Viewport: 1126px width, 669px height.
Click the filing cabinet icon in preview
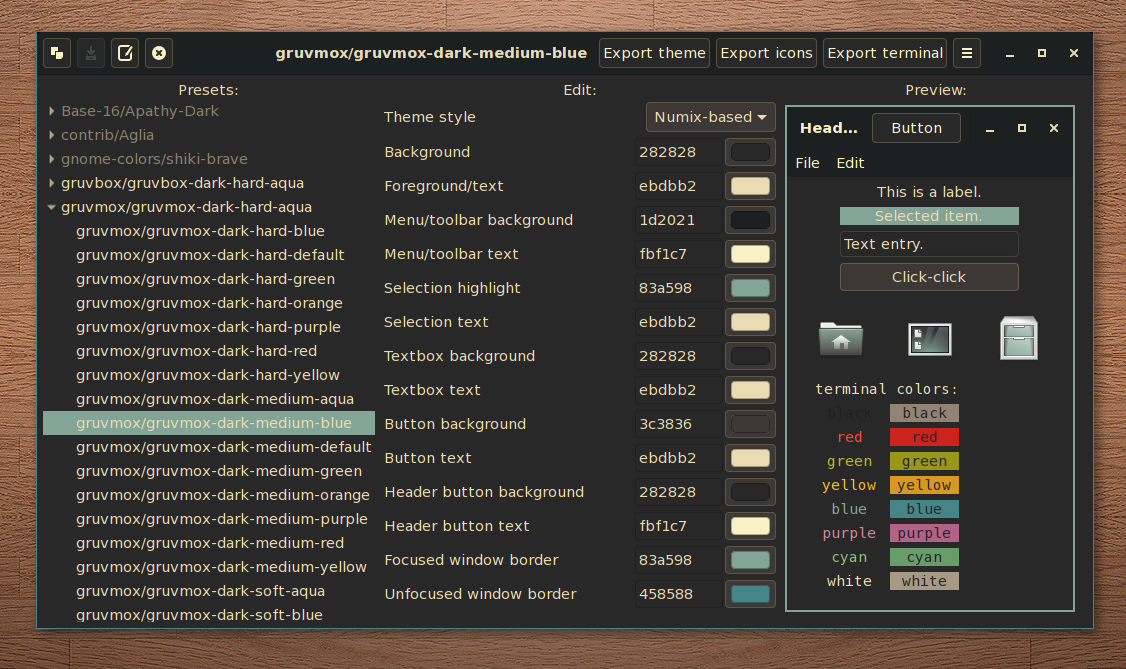pos(1018,337)
